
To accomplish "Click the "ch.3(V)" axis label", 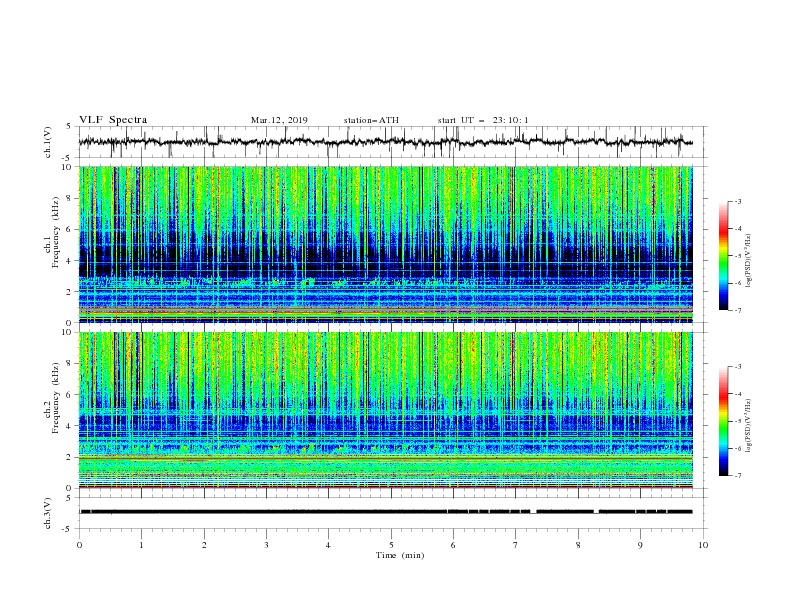I will point(48,513).
